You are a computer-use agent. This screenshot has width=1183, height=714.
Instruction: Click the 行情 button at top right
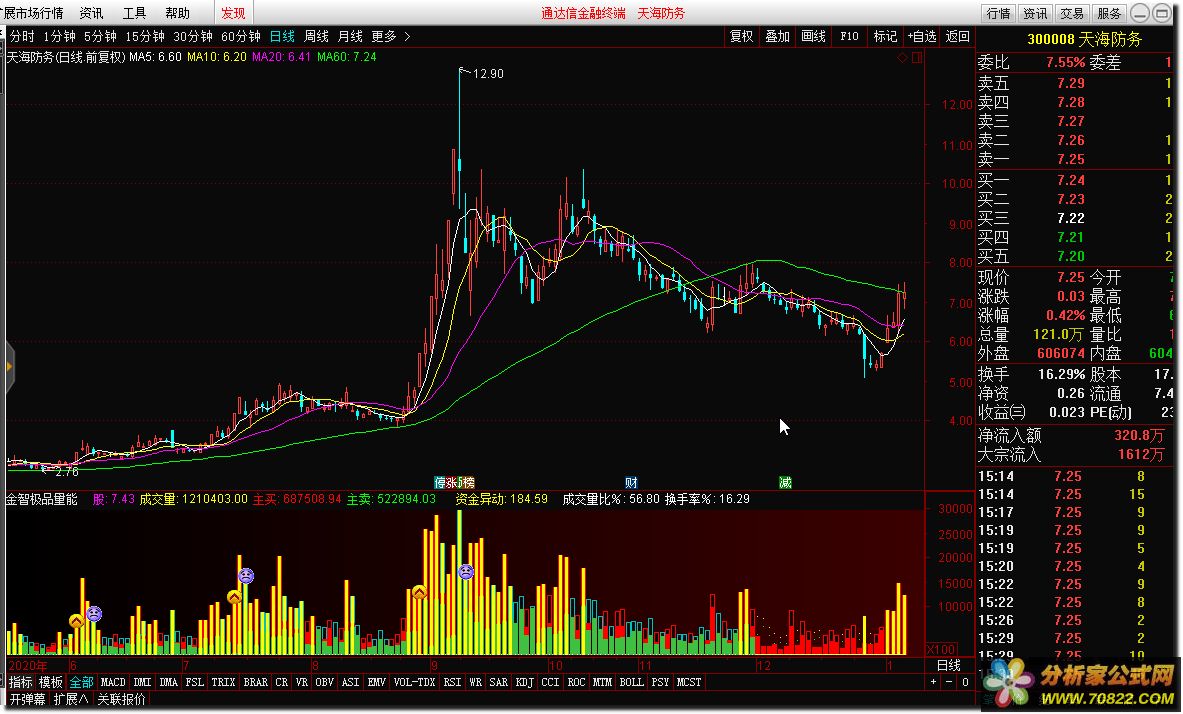[998, 14]
